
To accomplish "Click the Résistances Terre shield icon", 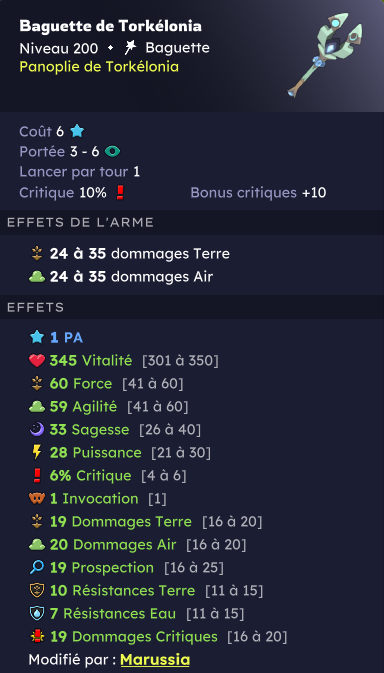I will click(x=37, y=591).
